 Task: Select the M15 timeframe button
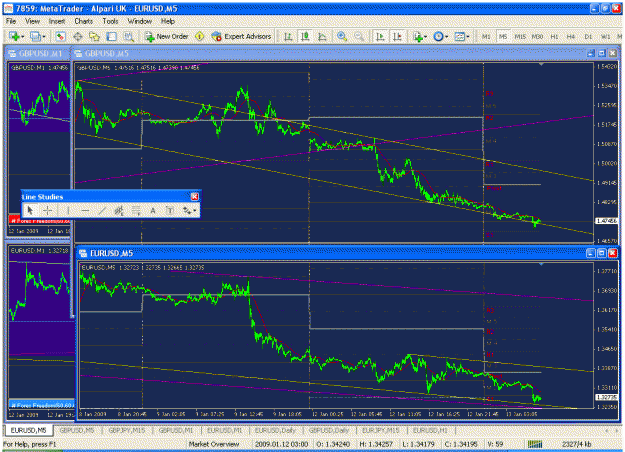[x=520, y=37]
